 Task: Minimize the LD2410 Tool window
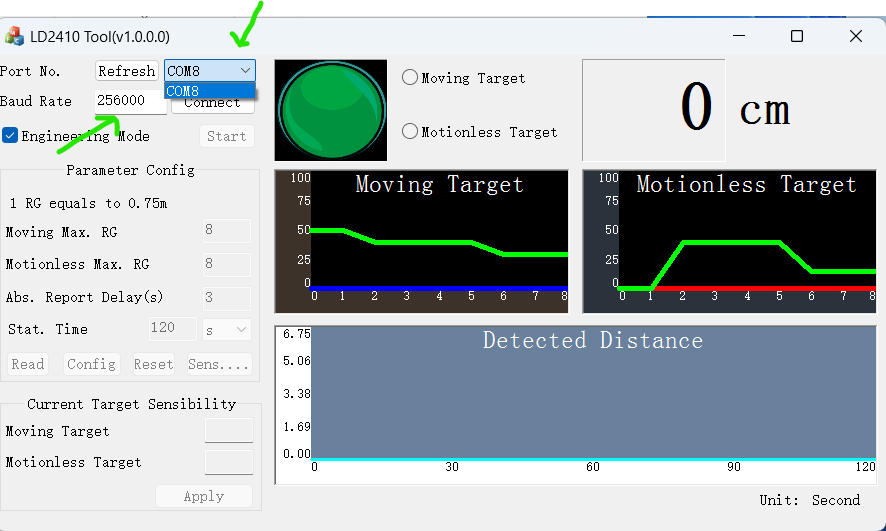click(x=738, y=36)
